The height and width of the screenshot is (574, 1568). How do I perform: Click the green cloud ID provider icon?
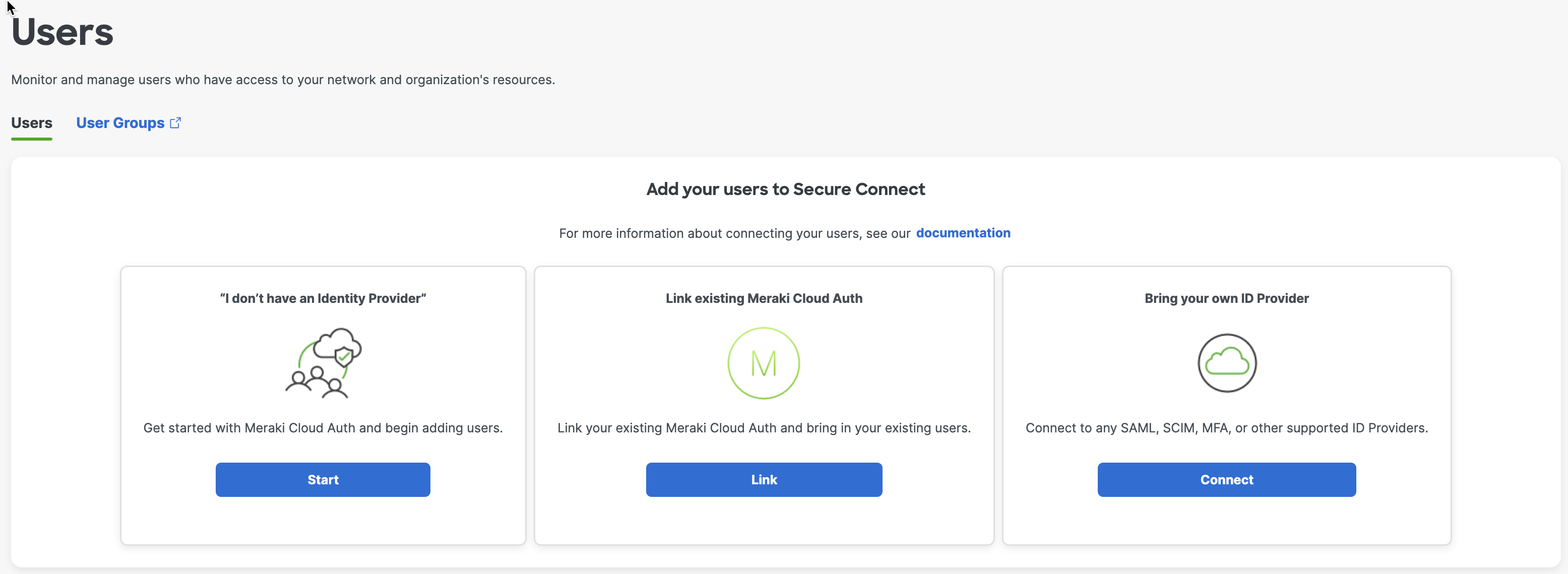pyautogui.click(x=1227, y=363)
